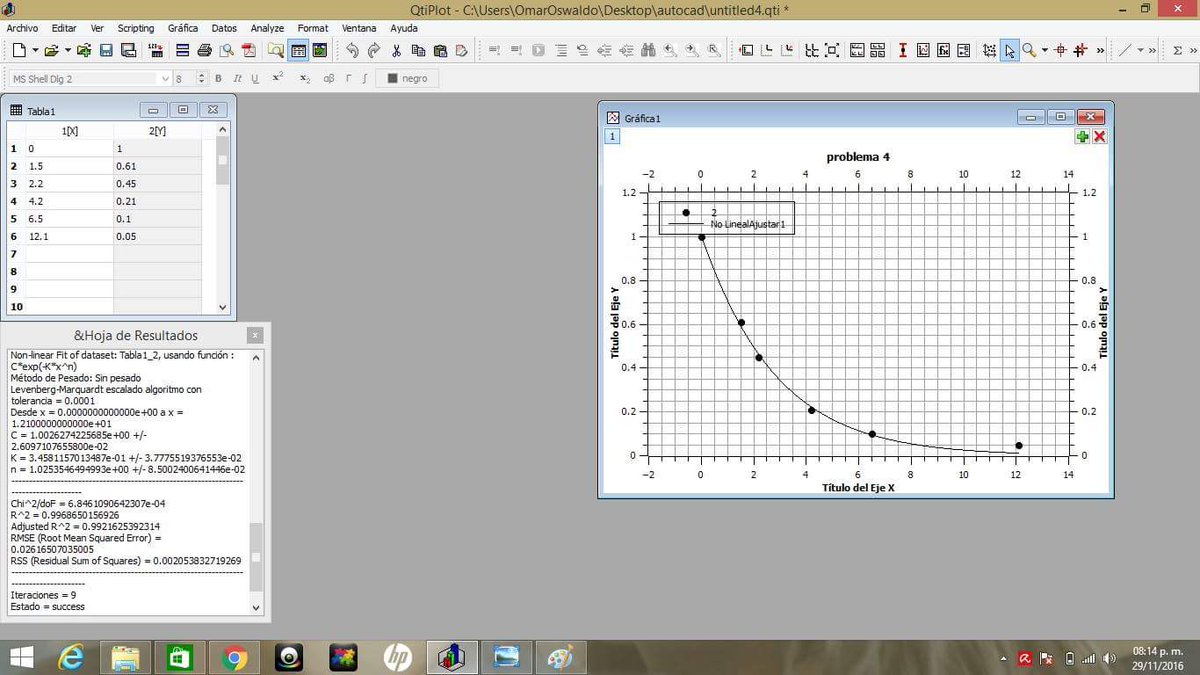Add a layer with green plus button
Screen dimensions: 1200x675
1083,136
